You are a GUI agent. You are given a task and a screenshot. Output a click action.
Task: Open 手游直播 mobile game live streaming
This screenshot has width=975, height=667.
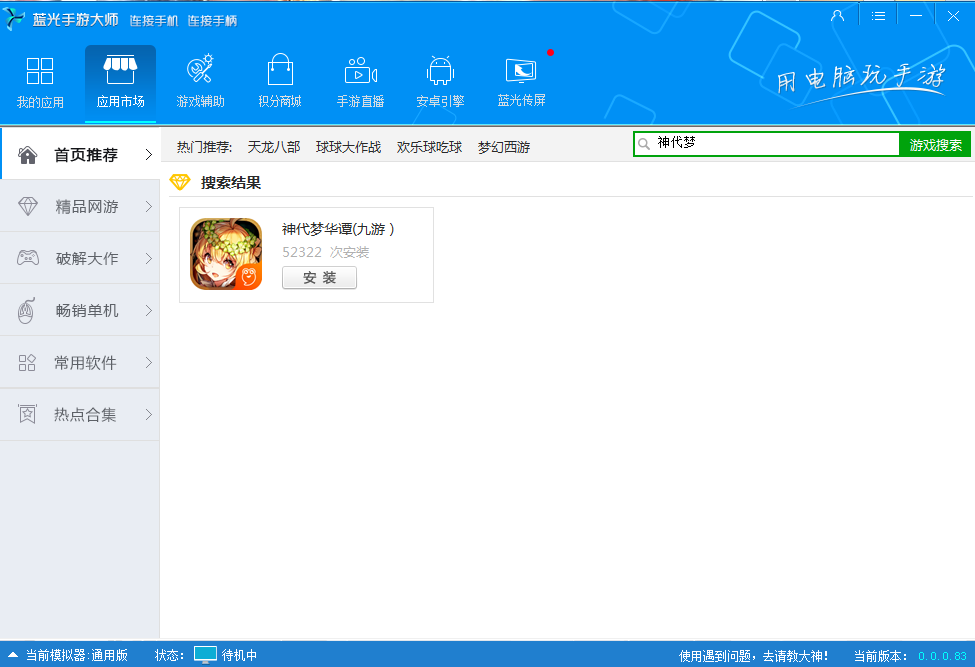[x=361, y=82]
